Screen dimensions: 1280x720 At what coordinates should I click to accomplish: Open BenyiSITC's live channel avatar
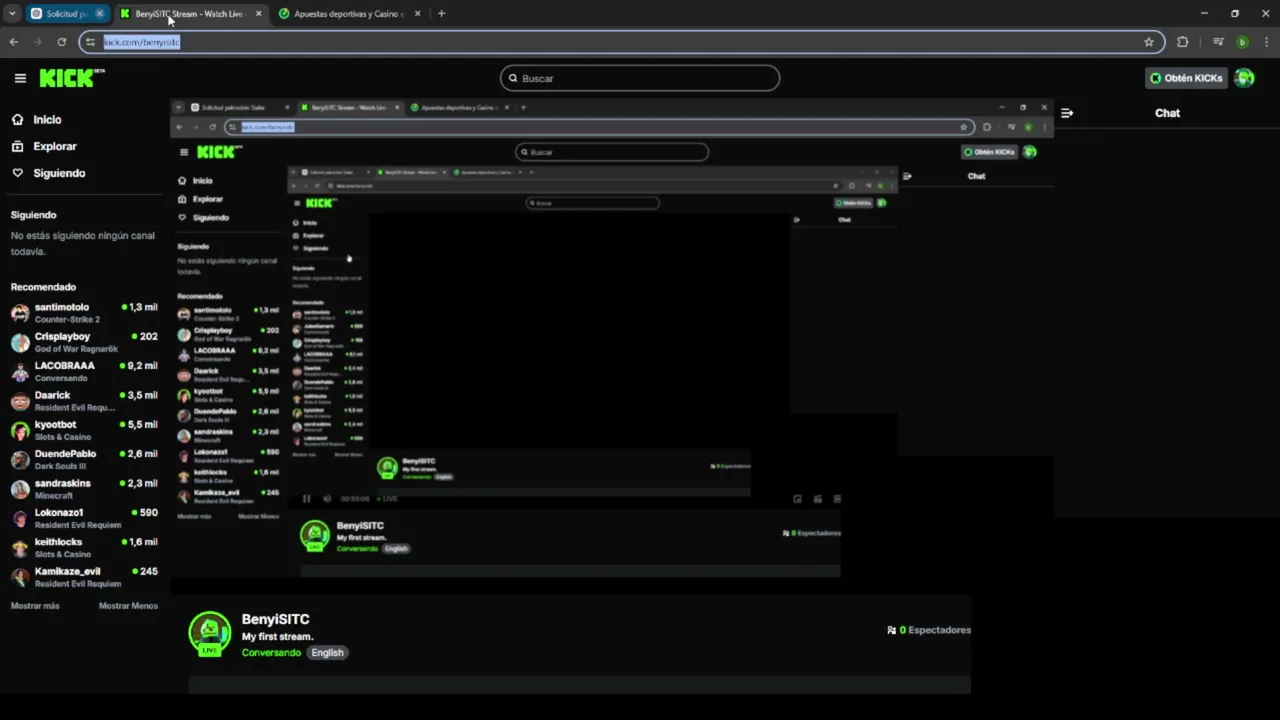pyautogui.click(x=210, y=634)
